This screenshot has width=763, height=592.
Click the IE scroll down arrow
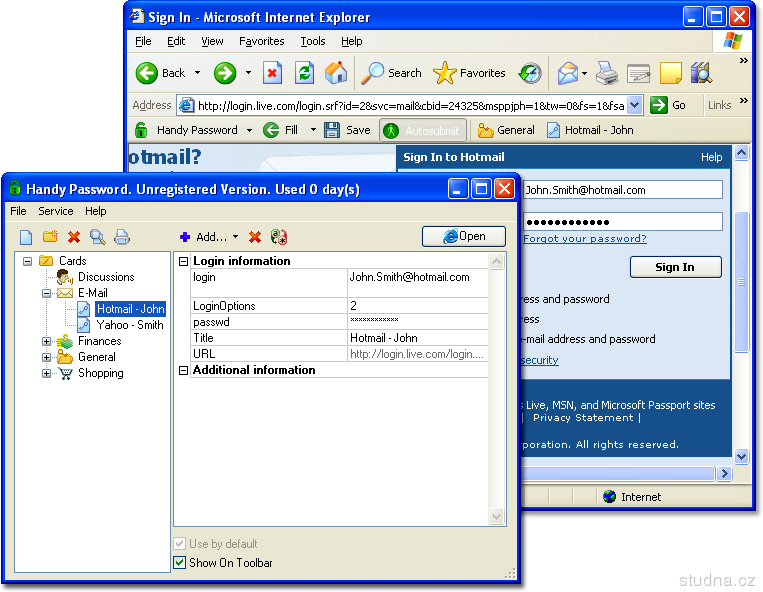(742, 457)
